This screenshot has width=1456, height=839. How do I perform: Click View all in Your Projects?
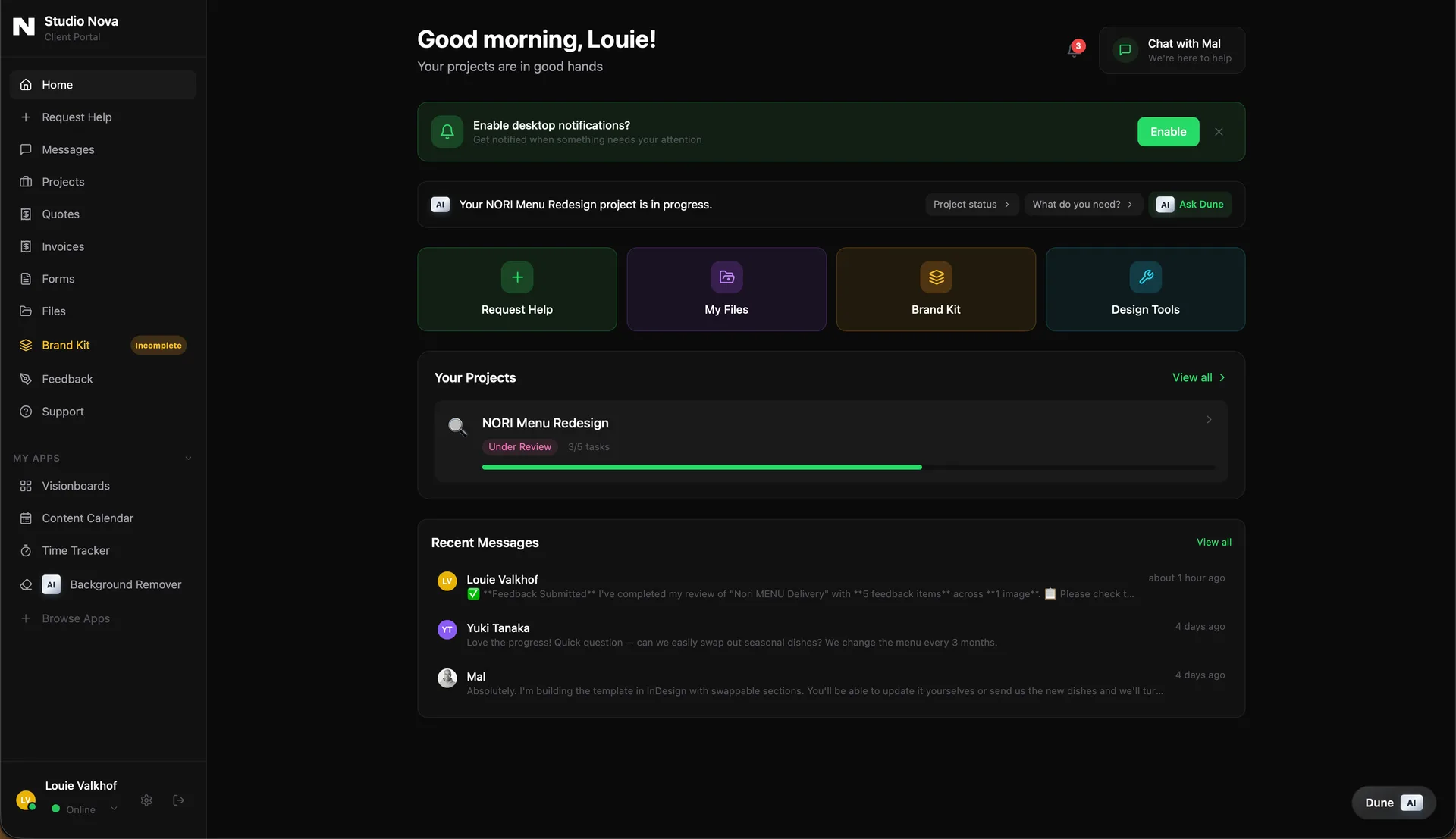tap(1198, 377)
